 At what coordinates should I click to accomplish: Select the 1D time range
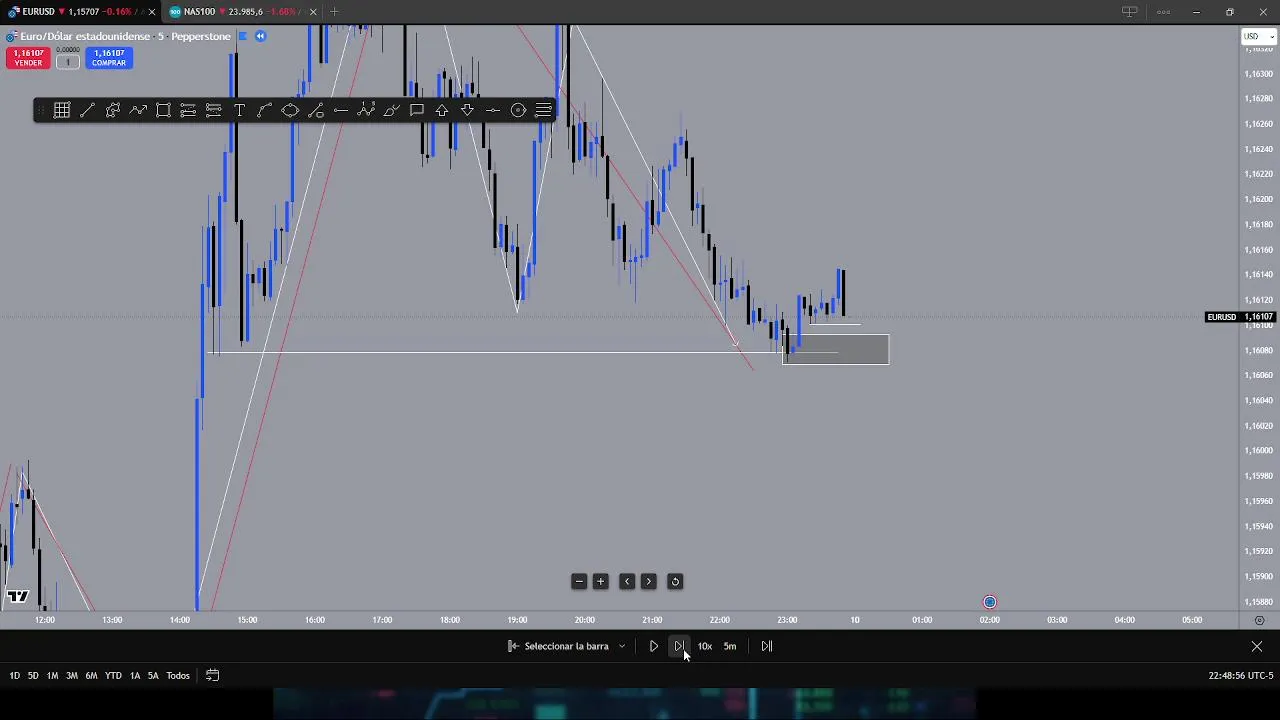(x=14, y=675)
